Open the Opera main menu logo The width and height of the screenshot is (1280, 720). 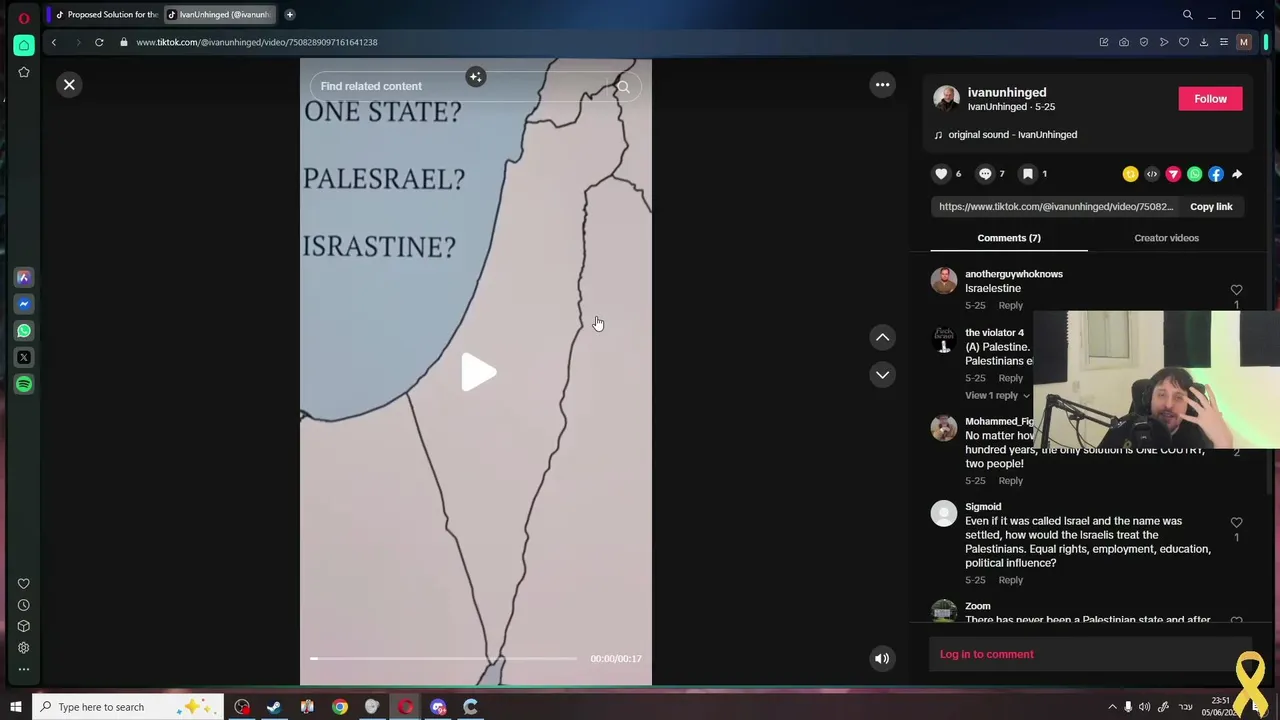coord(24,17)
